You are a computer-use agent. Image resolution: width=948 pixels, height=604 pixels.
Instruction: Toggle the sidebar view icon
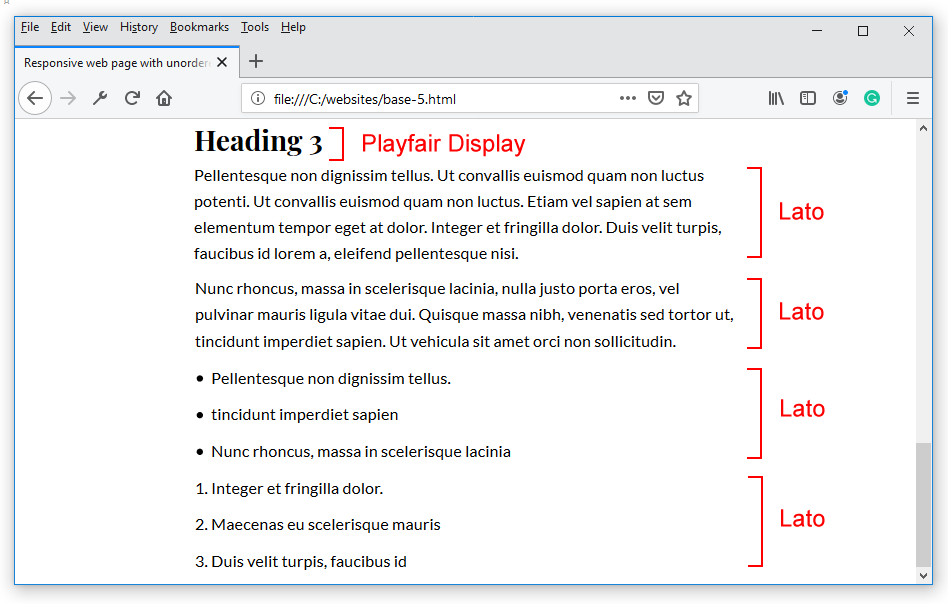pyautogui.click(x=808, y=98)
